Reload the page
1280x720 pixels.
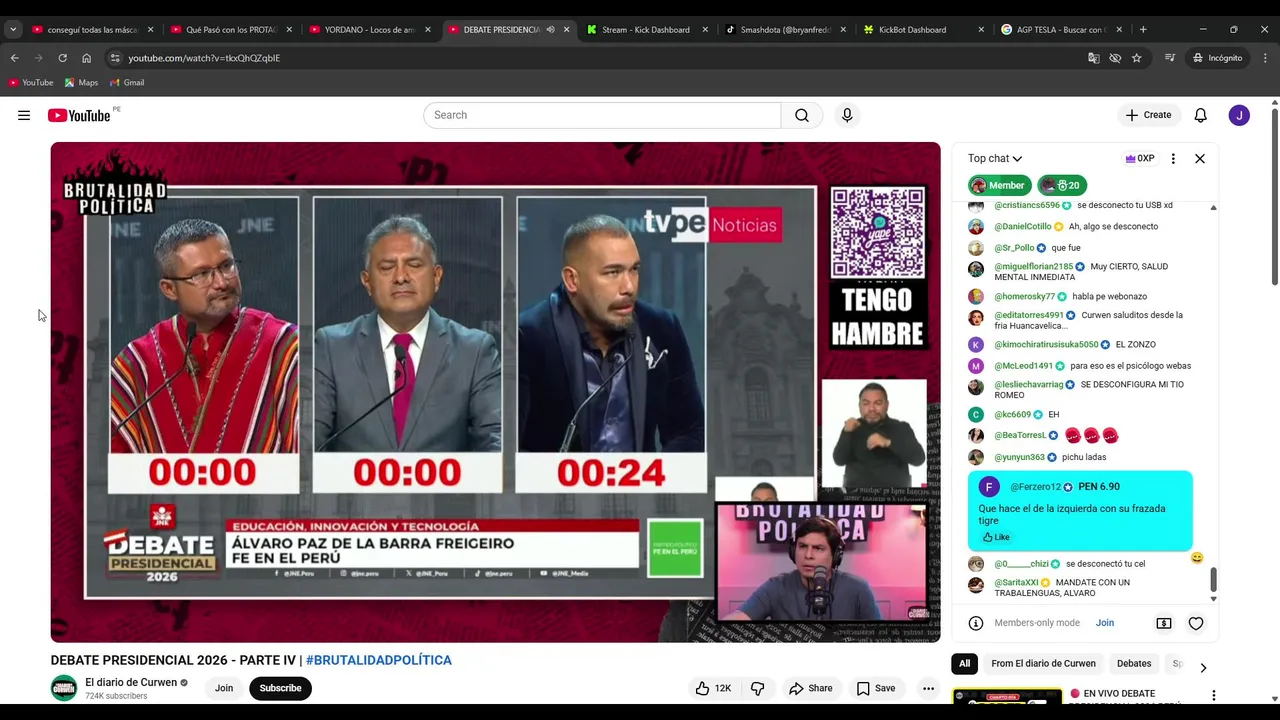62,58
